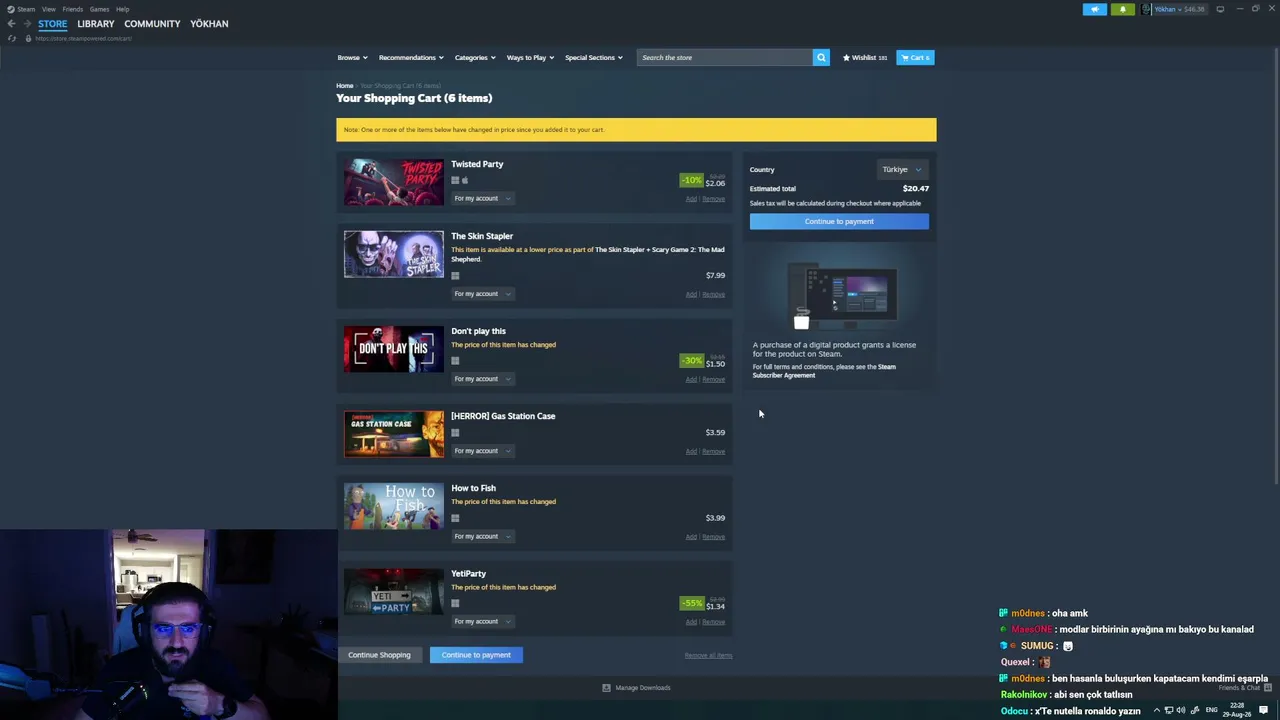The height and width of the screenshot is (720, 1280).
Task: Click the platform icon under Gas Station Case
Action: [455, 433]
